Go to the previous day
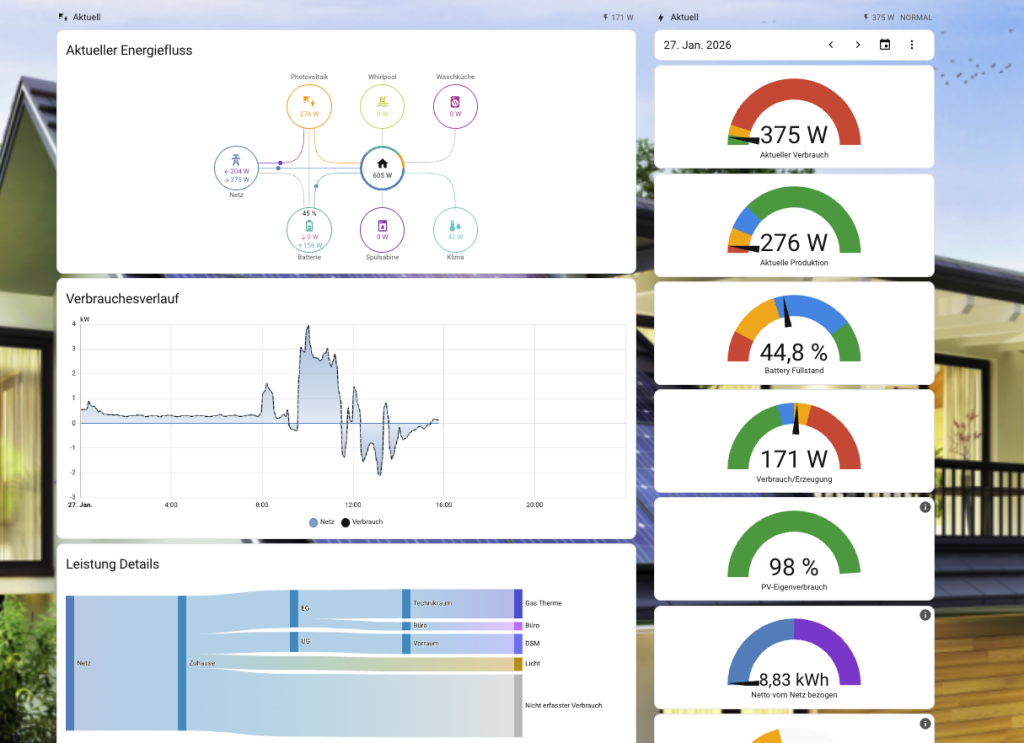This screenshot has width=1024, height=743. point(830,45)
